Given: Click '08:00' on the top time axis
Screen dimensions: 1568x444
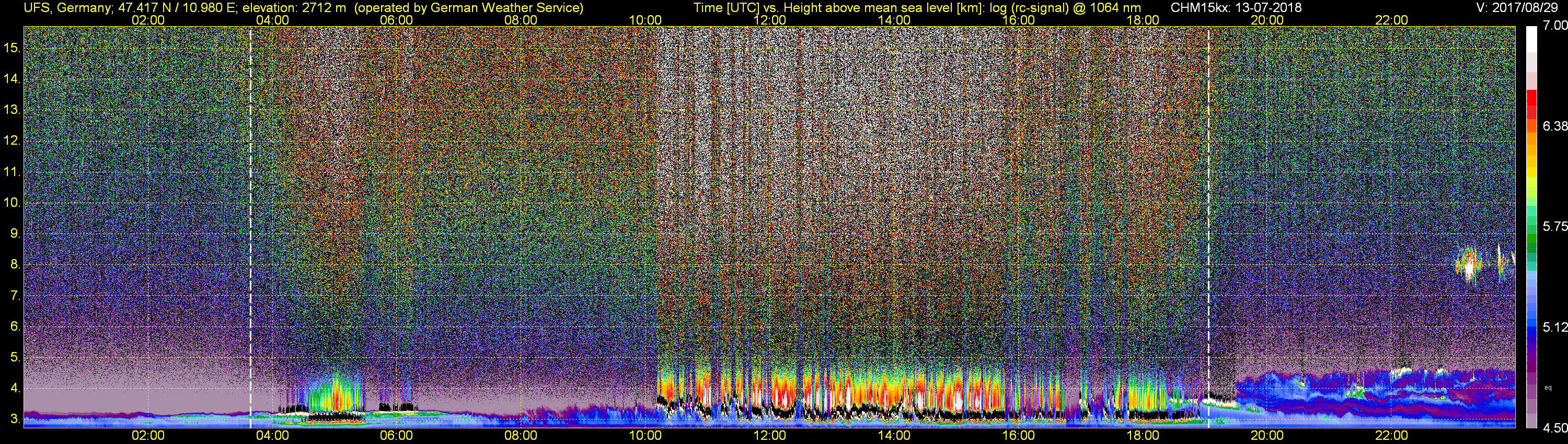Looking at the screenshot, I should 521,20.
